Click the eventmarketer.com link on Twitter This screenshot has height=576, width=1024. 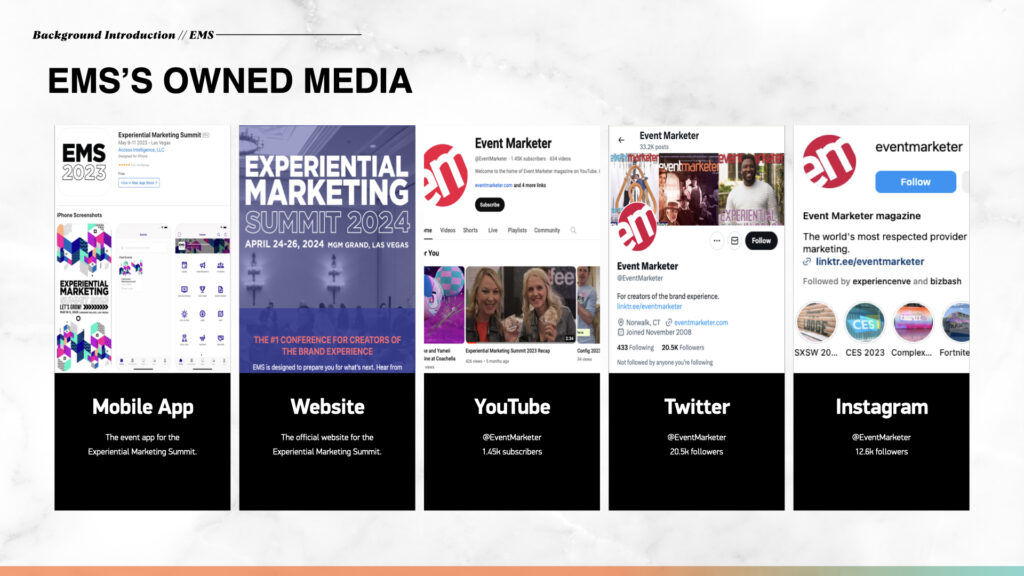click(700, 323)
